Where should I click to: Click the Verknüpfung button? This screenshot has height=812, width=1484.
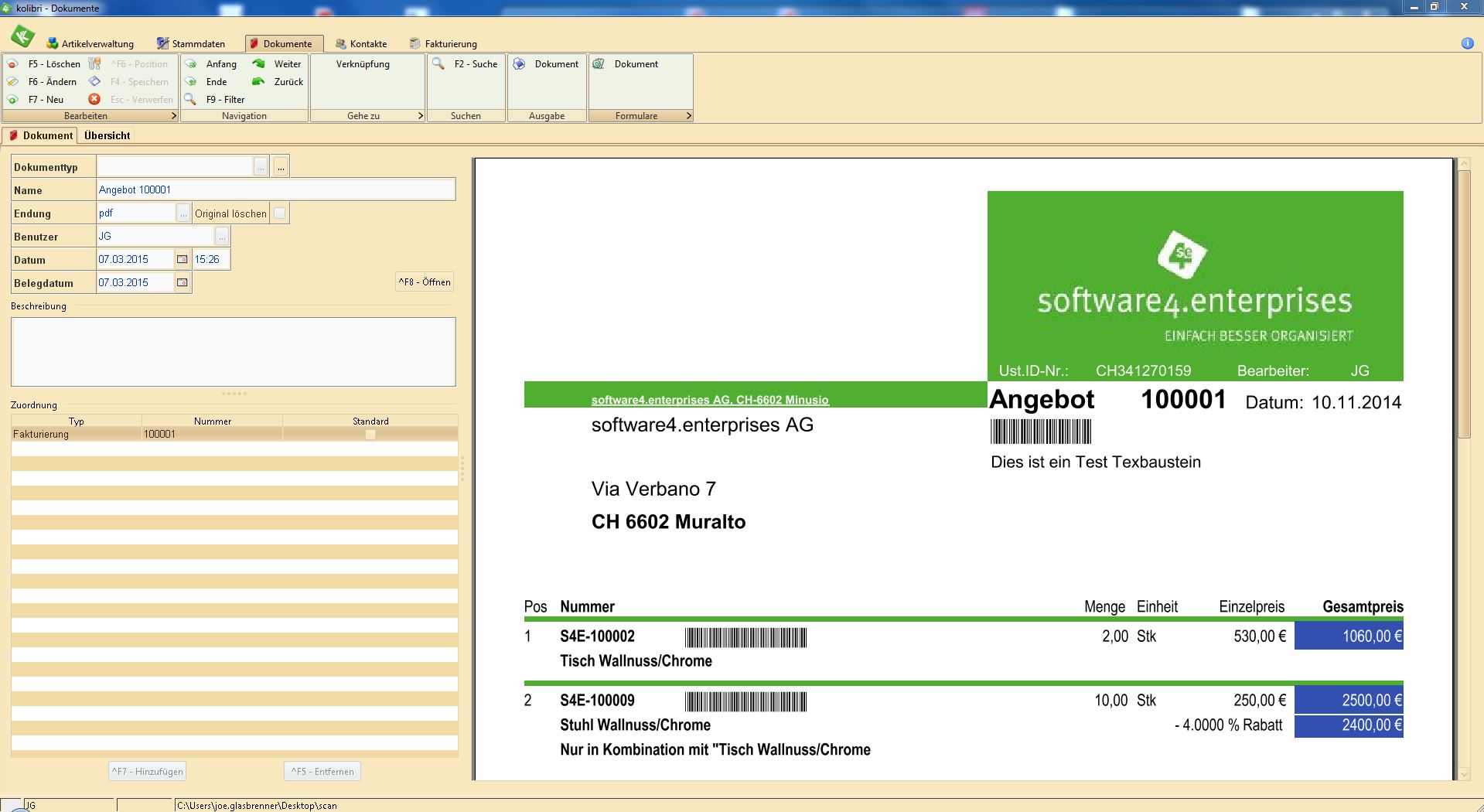coord(363,64)
